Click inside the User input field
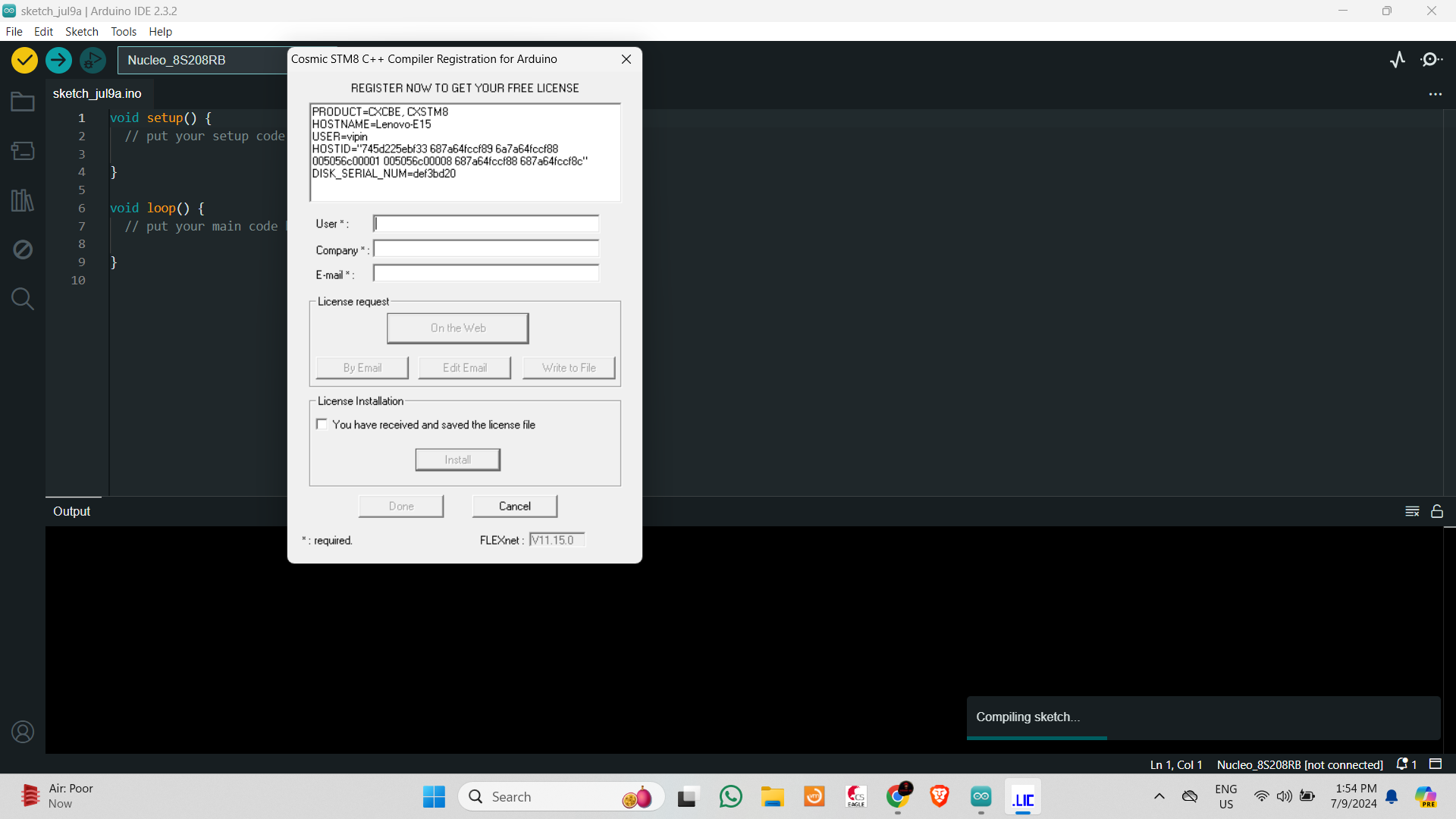 485,223
